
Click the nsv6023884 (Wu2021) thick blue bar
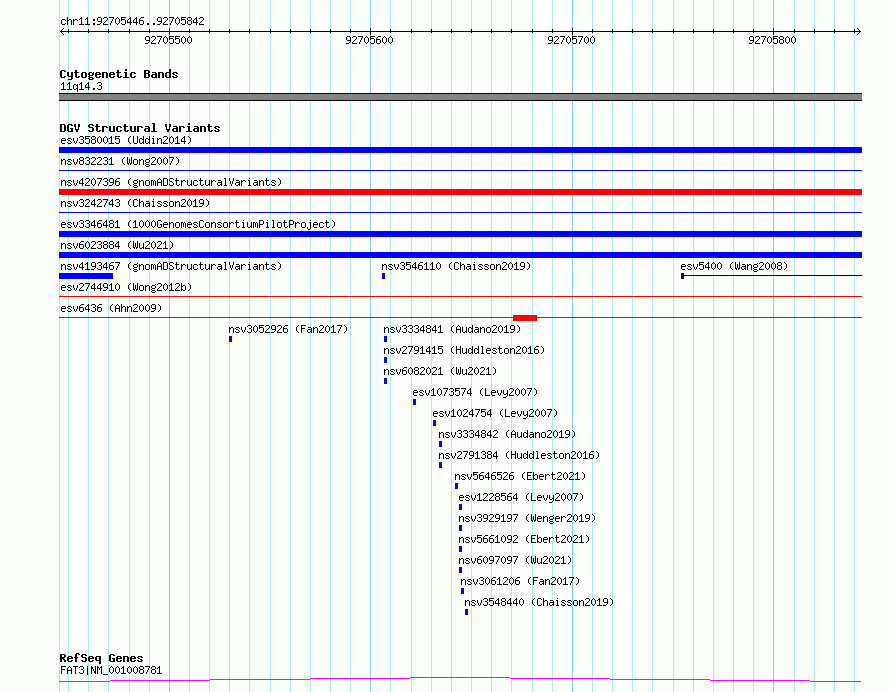(x=460, y=255)
